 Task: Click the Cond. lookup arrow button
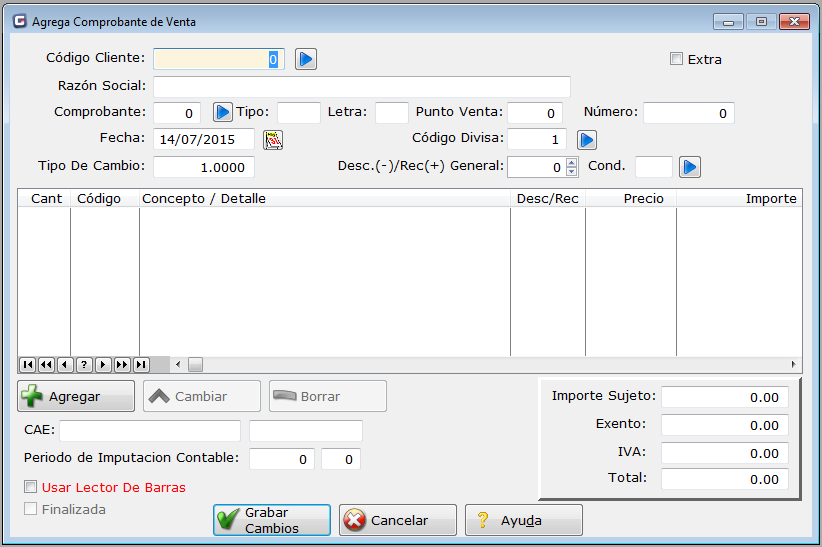pyautogui.click(x=690, y=167)
